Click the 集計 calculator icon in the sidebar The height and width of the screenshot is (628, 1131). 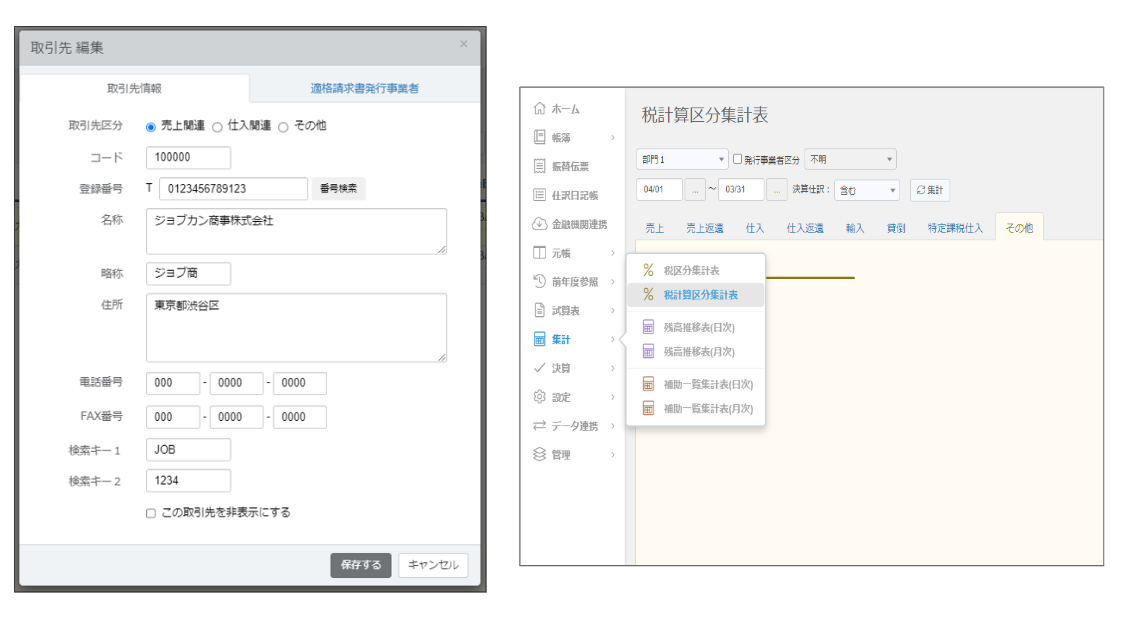click(540, 339)
